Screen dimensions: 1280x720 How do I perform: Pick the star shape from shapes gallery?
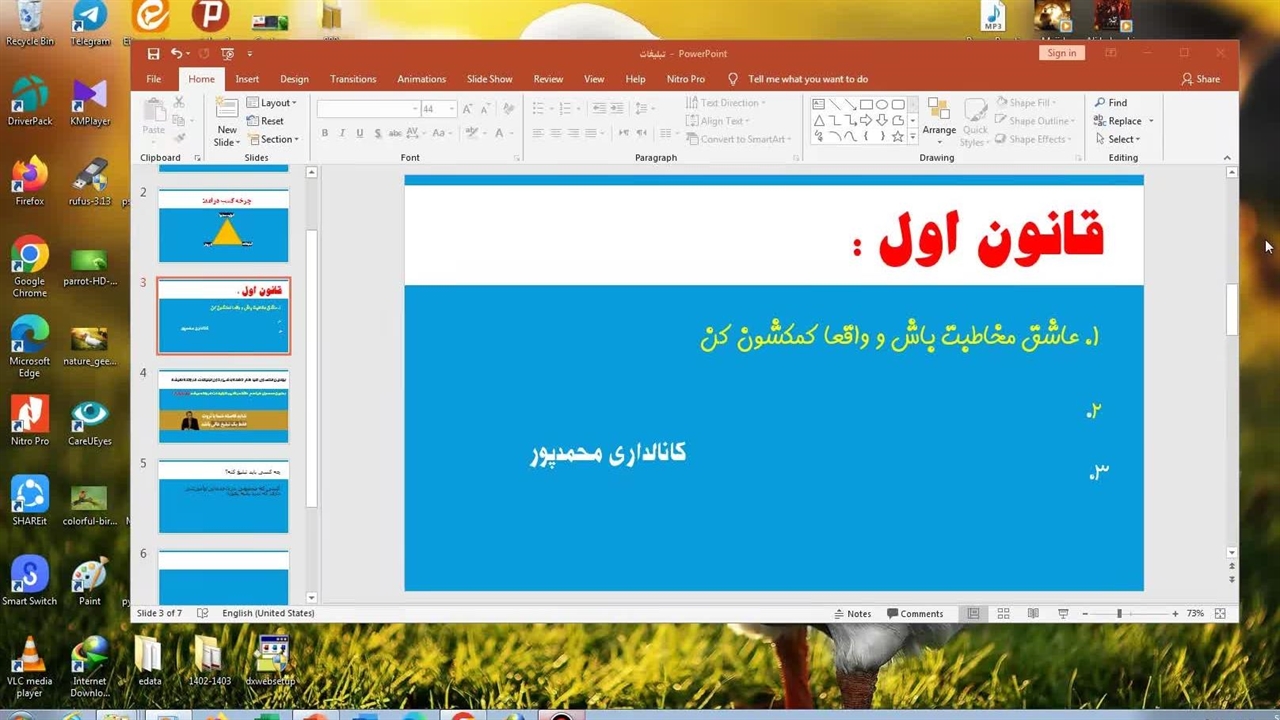coord(897,137)
